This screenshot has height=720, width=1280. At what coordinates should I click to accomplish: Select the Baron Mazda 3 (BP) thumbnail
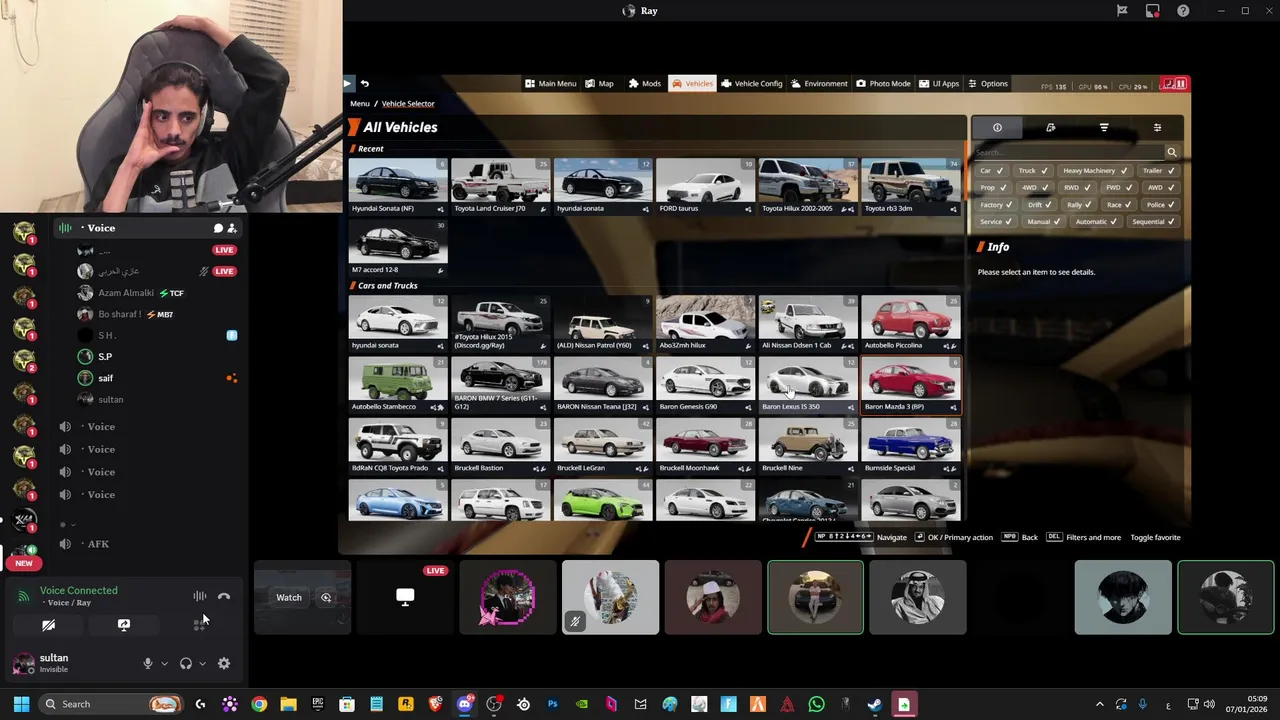[910, 385]
